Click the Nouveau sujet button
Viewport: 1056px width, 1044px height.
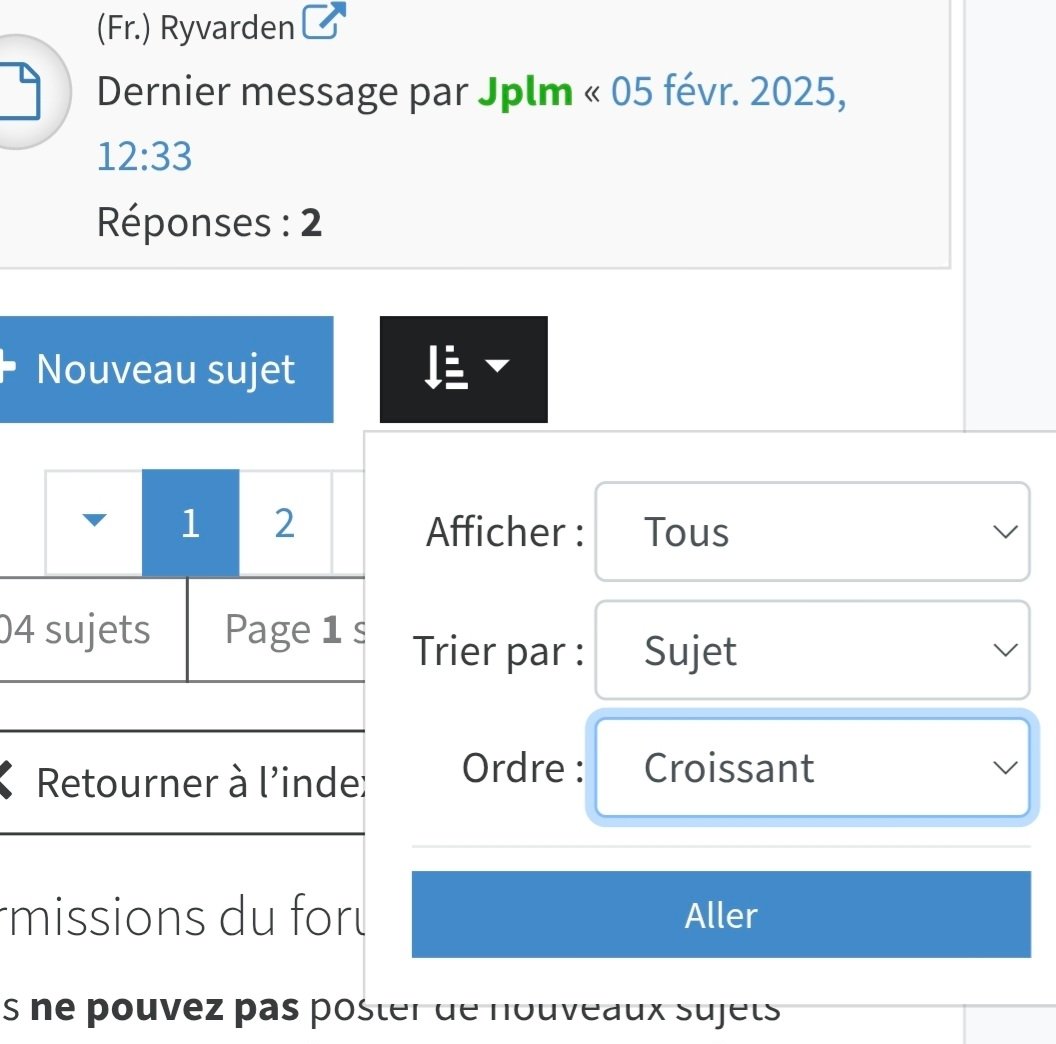point(166,369)
